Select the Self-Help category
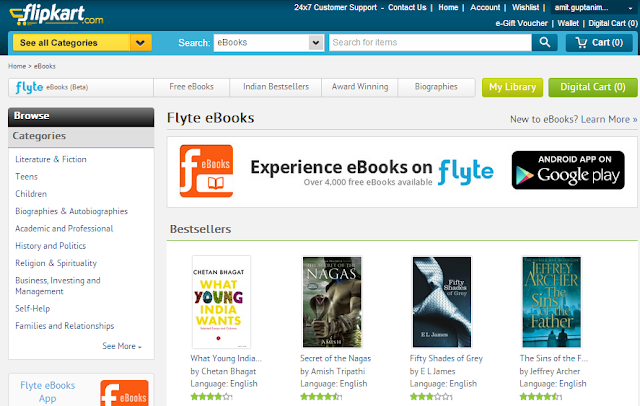The height and width of the screenshot is (406, 640). click(33, 308)
